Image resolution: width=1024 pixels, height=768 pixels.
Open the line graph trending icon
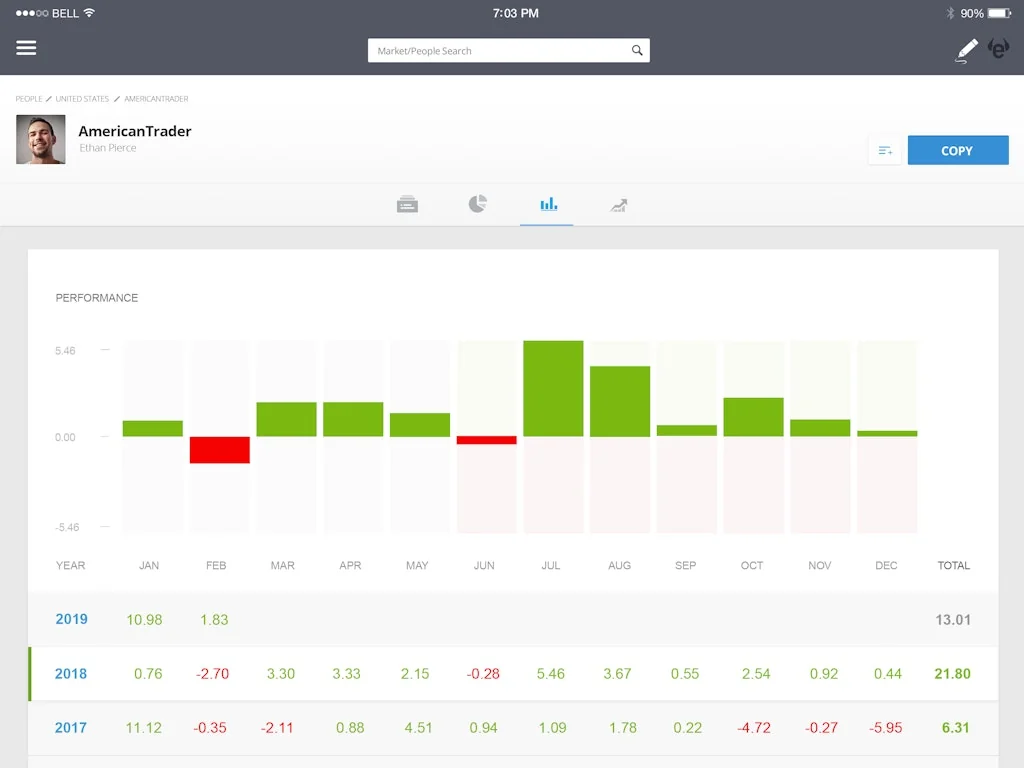pos(617,203)
